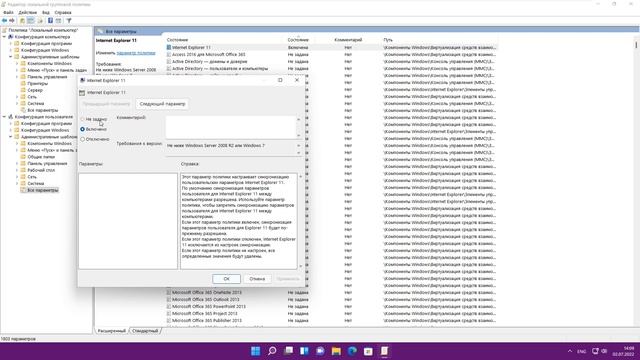
Task: Collapse the Конфигурация пользователя node
Action: pos(4,117)
